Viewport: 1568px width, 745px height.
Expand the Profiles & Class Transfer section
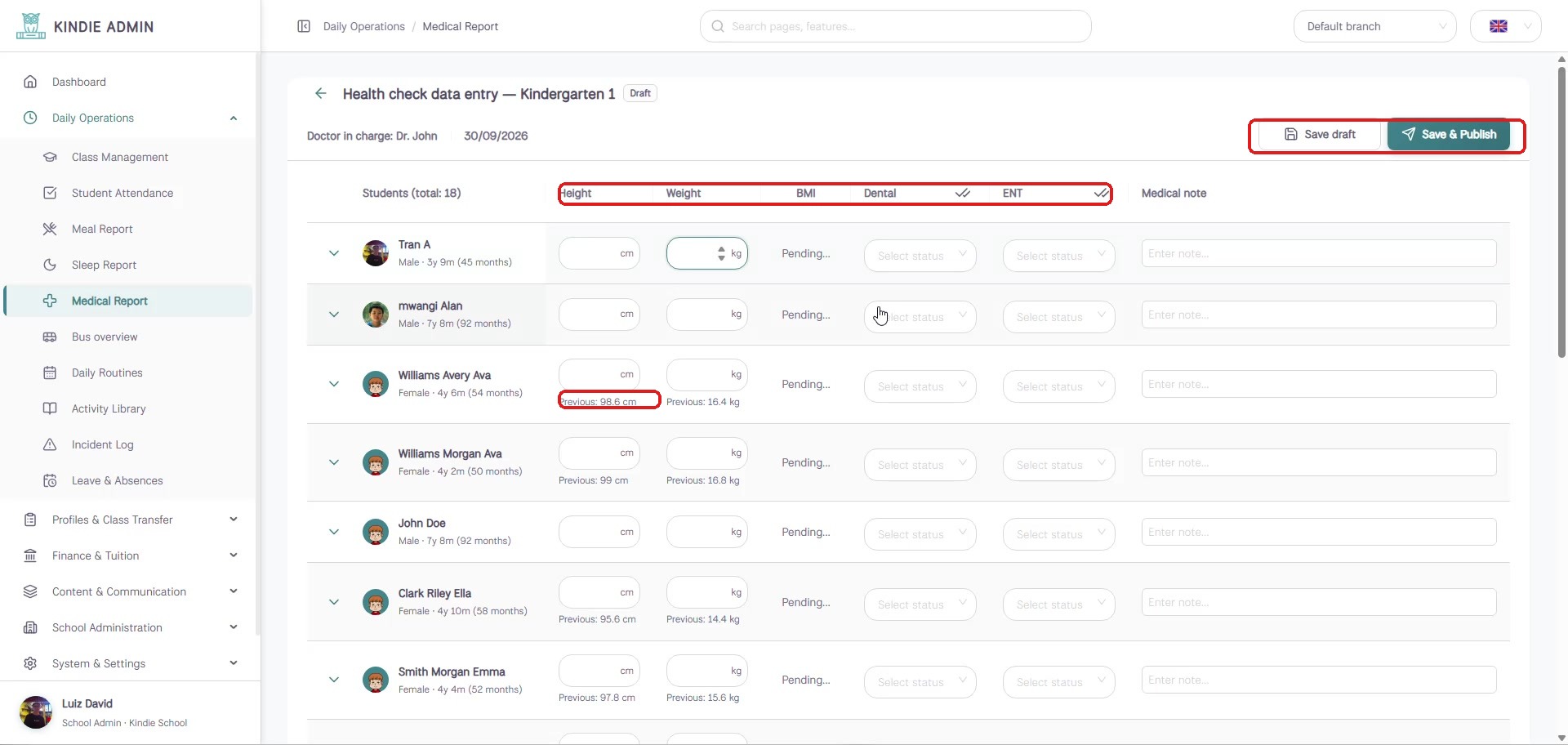tap(234, 520)
